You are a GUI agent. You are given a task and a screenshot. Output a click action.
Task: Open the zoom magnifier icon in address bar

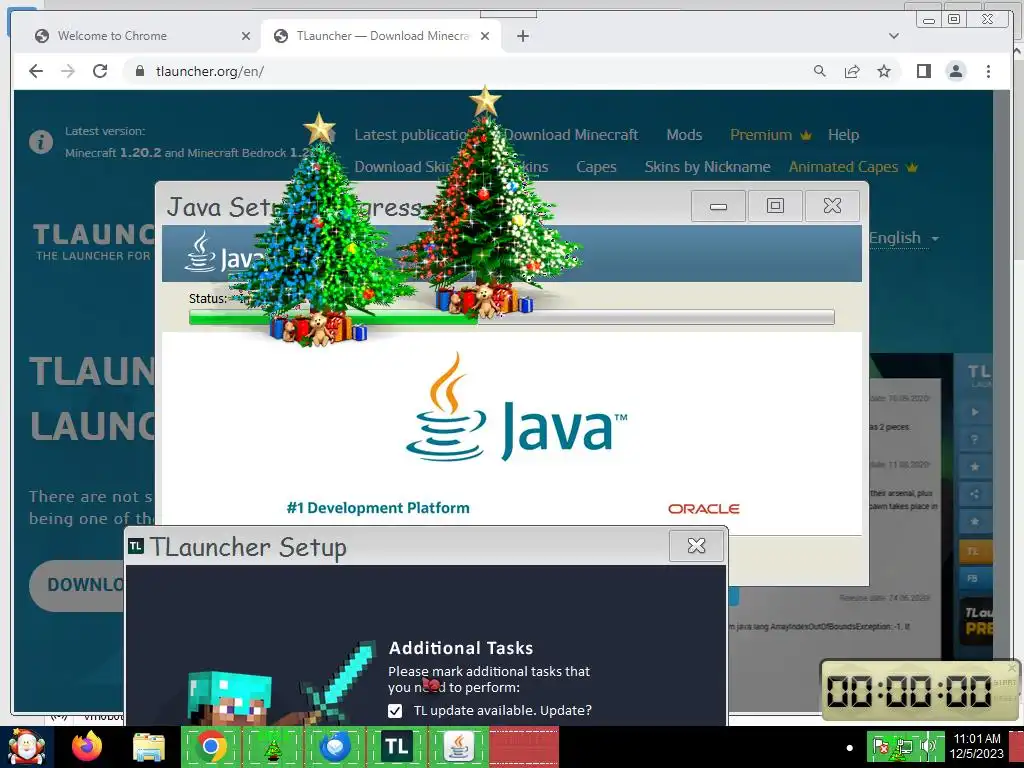[820, 71]
